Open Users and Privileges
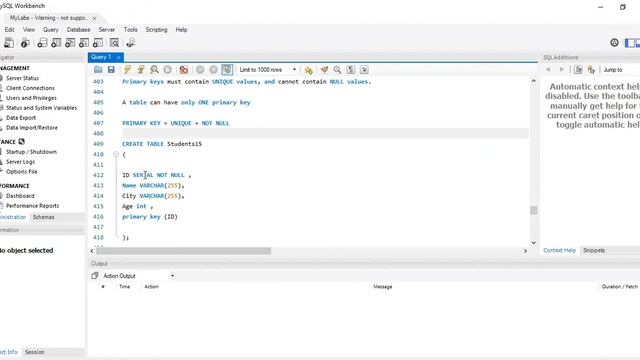640x360 pixels. point(31,98)
